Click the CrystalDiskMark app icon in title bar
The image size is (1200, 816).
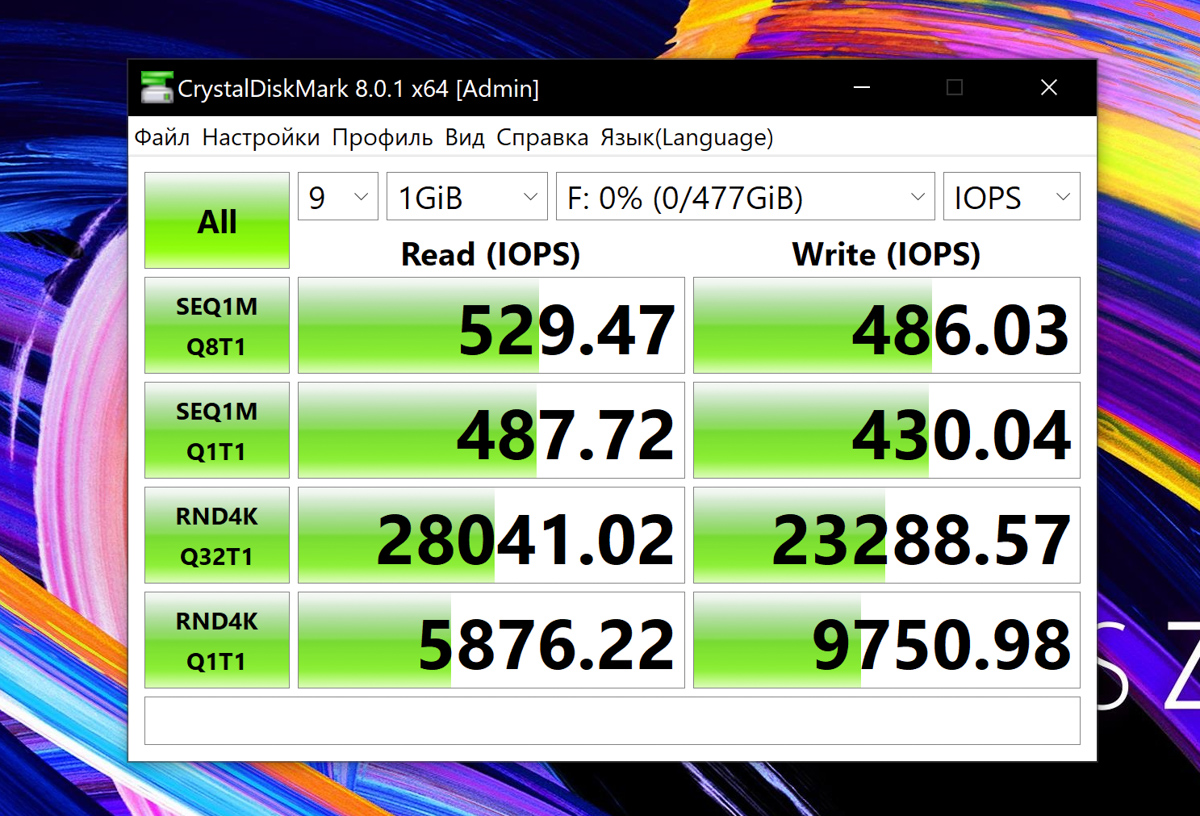tap(155, 88)
